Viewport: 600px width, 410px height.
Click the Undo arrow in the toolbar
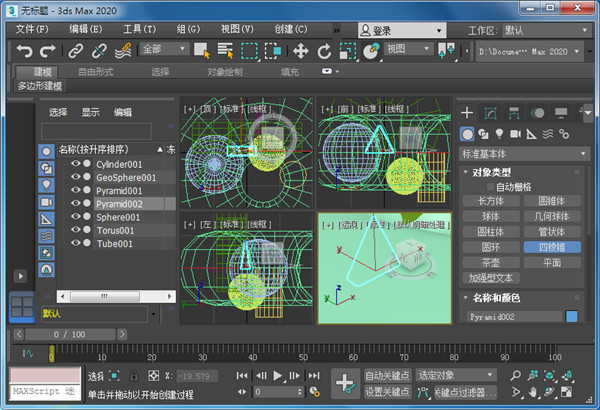[x=24, y=50]
